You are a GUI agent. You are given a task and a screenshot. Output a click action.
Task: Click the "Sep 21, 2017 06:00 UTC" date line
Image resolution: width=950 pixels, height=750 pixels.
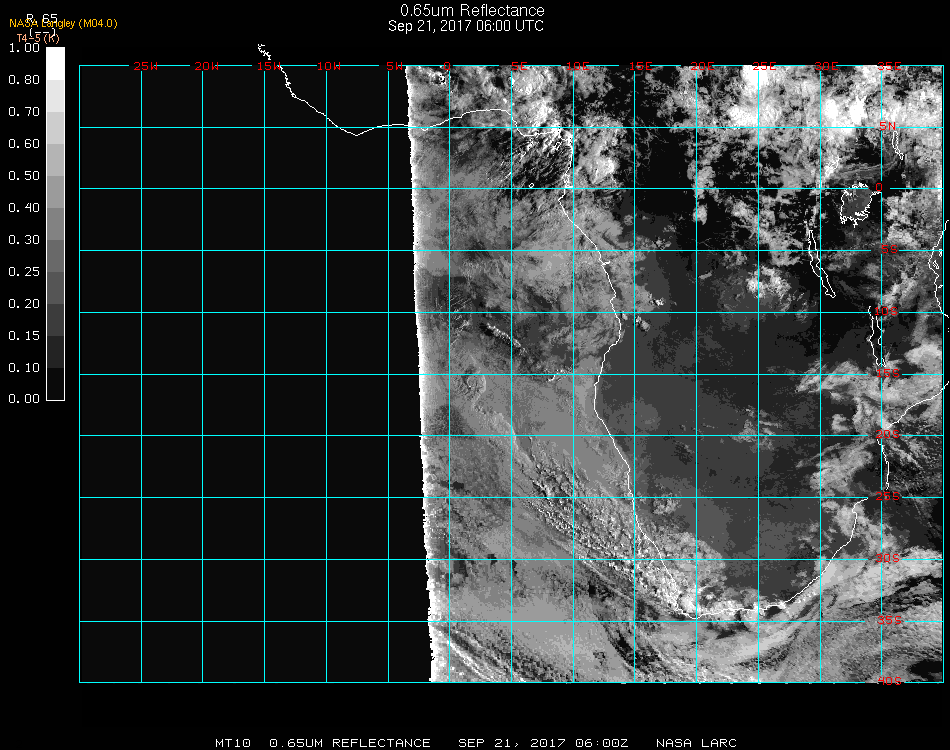click(466, 26)
